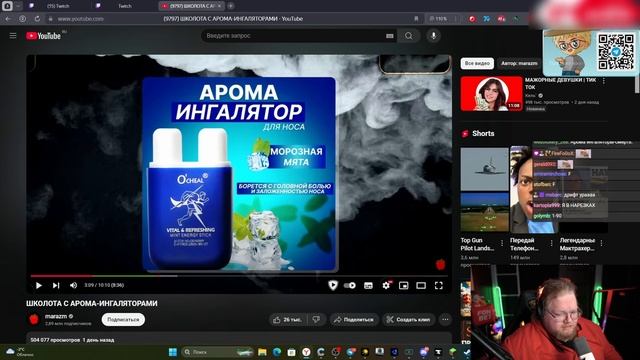Open the three-dot more actions menu under video

click(x=445, y=320)
